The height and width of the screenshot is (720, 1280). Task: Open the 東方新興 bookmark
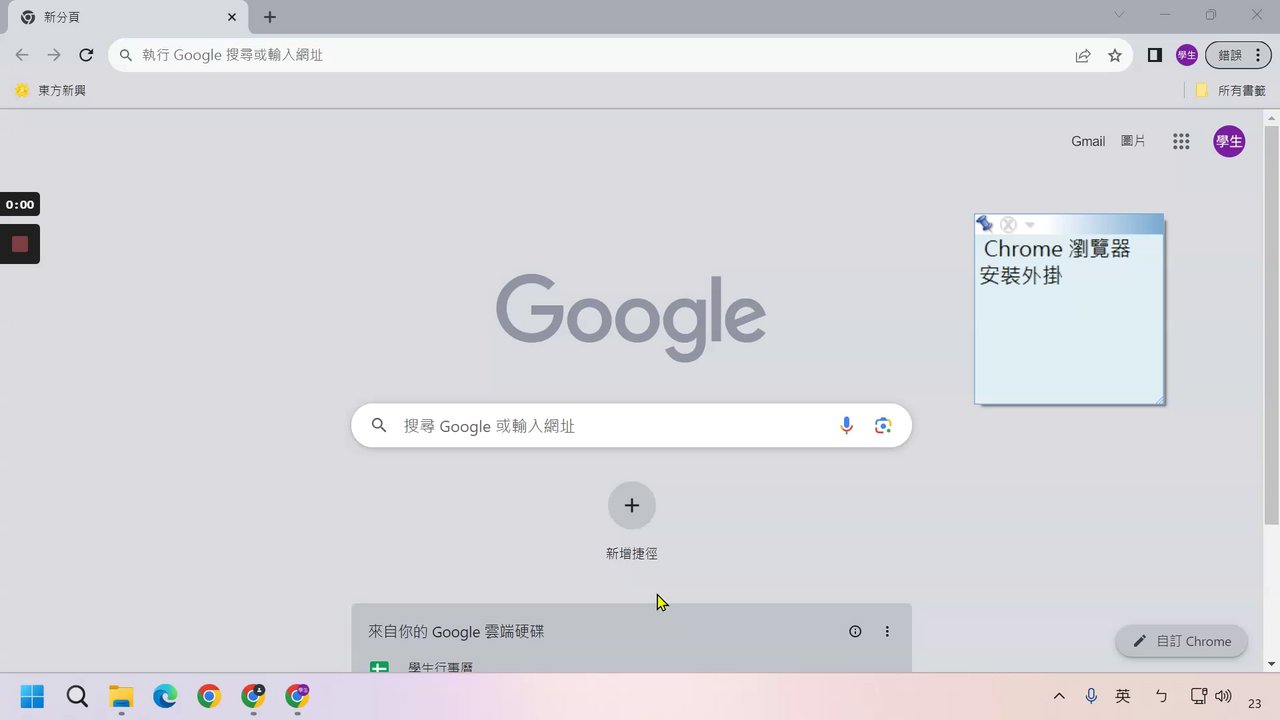pos(50,90)
